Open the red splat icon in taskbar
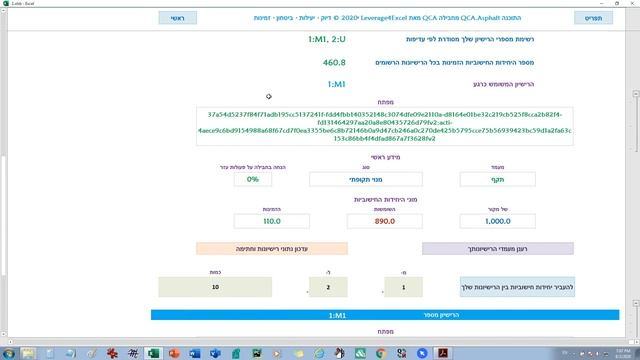Screen dimensions: 640x360 tap(112, 353)
